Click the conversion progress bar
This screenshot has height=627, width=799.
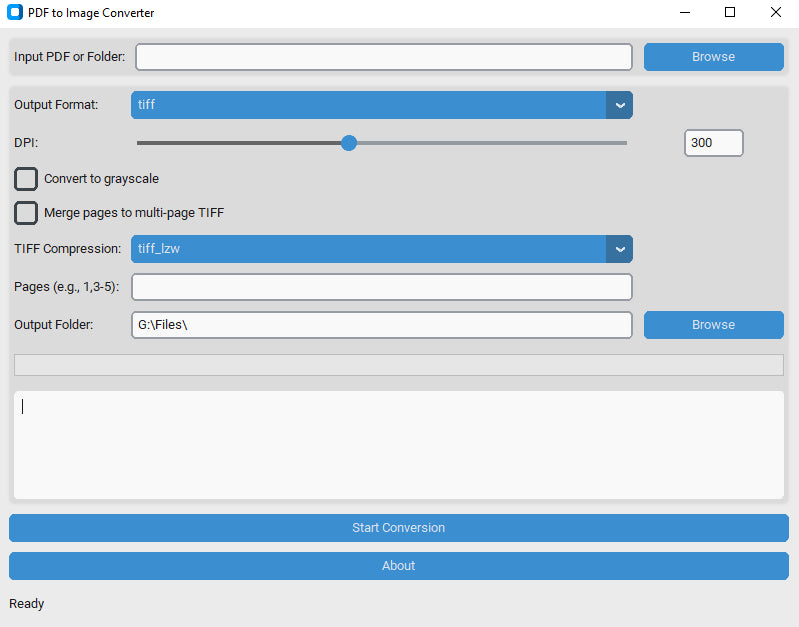tap(398, 365)
